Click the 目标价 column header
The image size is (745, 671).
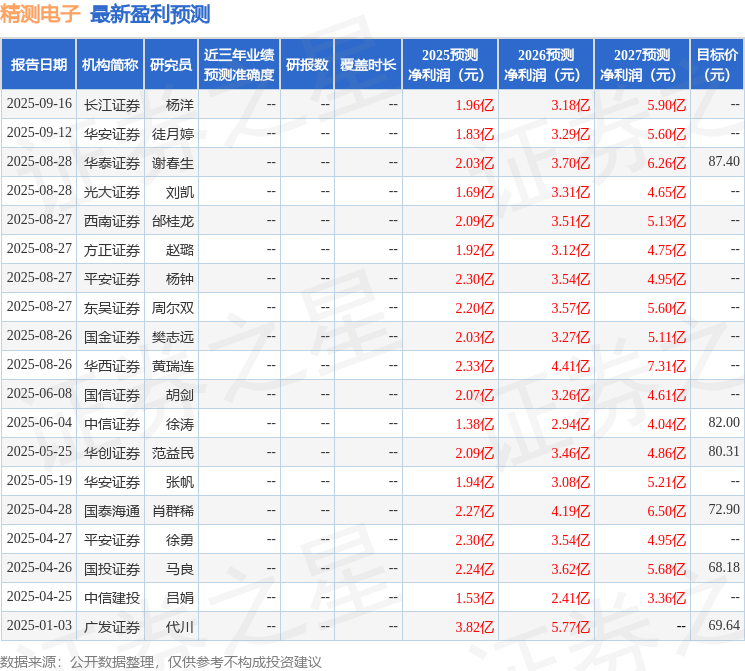pos(716,65)
